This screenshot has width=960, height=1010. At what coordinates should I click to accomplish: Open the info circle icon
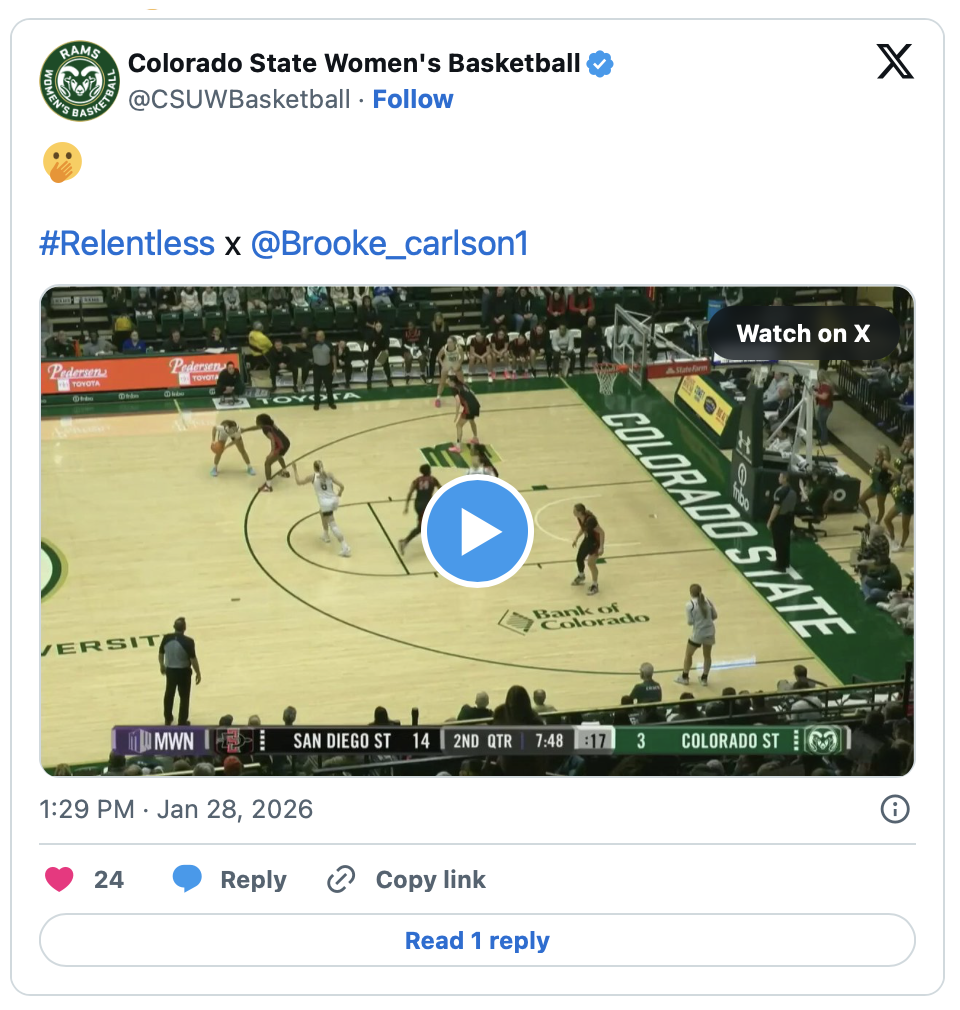pos(894,809)
